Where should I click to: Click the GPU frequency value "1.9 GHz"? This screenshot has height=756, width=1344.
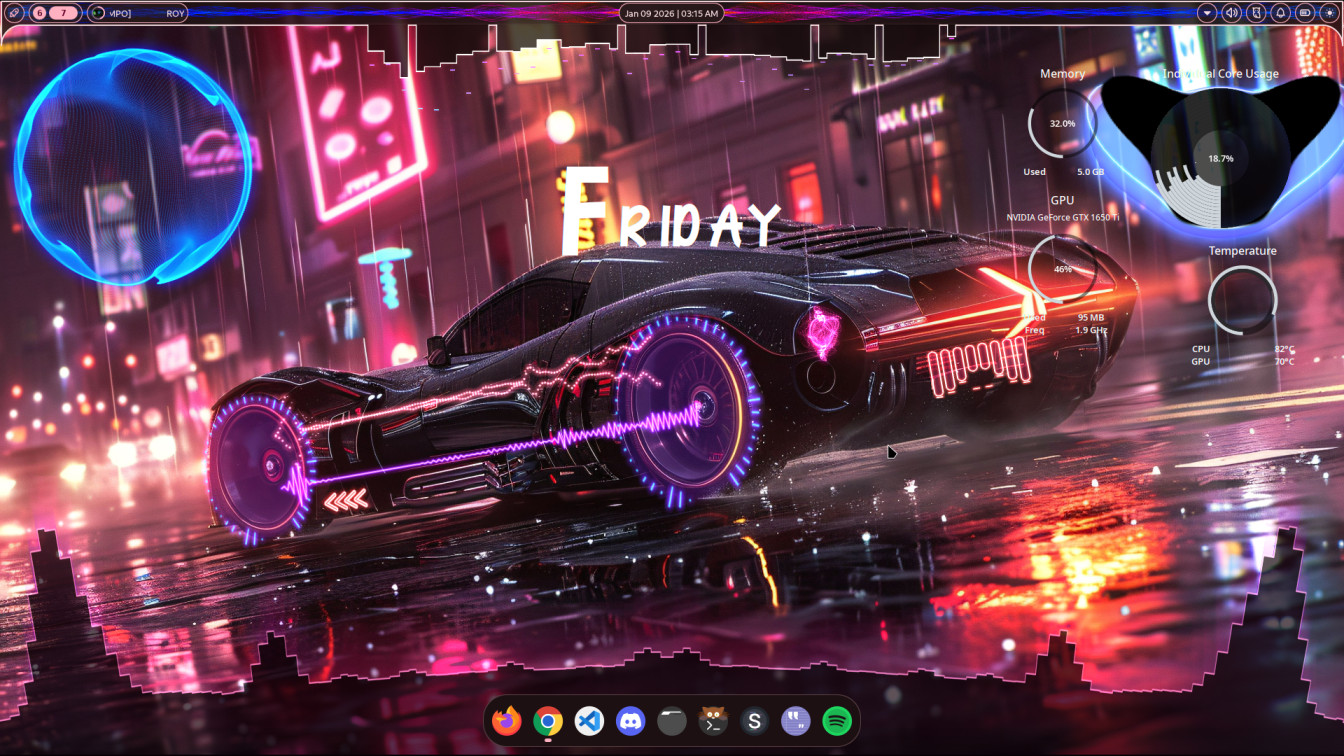pos(1091,330)
